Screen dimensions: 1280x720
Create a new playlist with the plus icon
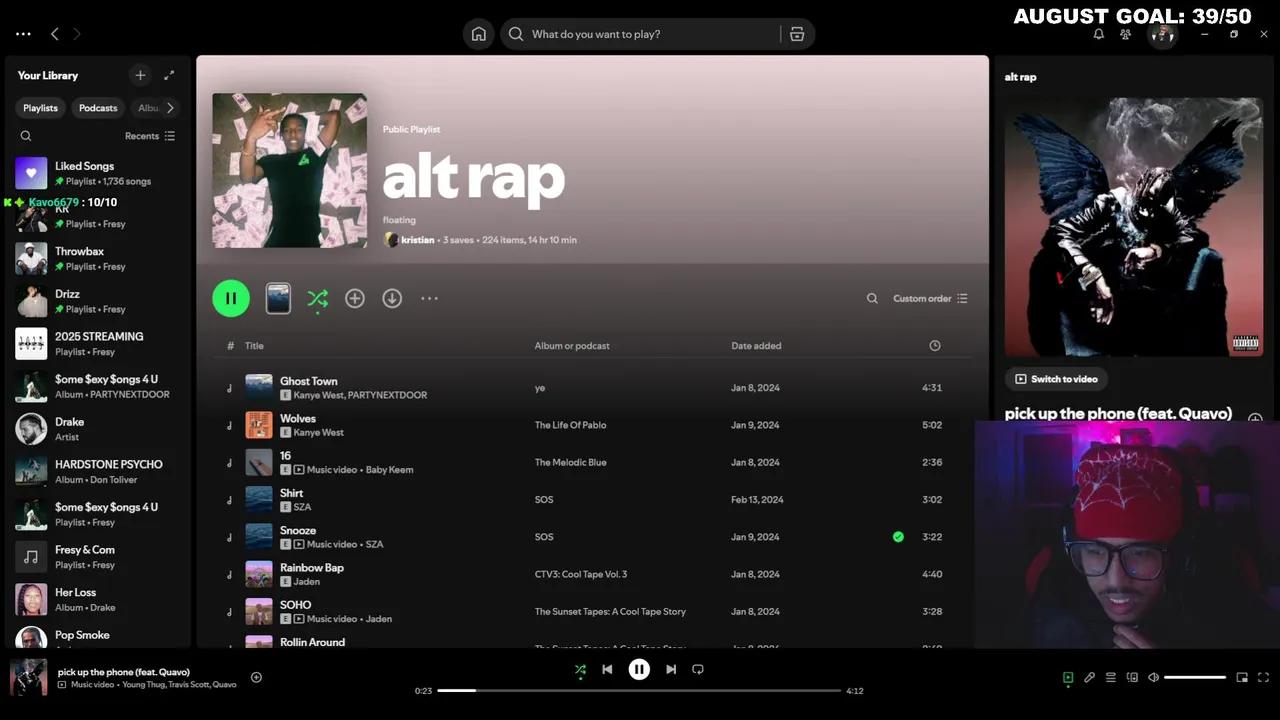(140, 75)
